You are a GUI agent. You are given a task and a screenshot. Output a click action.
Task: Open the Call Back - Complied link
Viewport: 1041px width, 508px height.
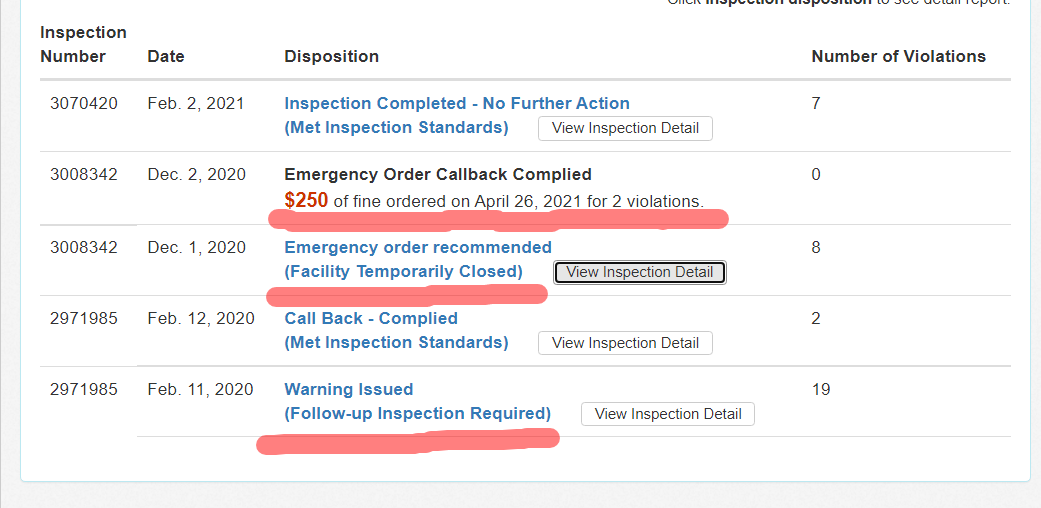click(x=371, y=318)
